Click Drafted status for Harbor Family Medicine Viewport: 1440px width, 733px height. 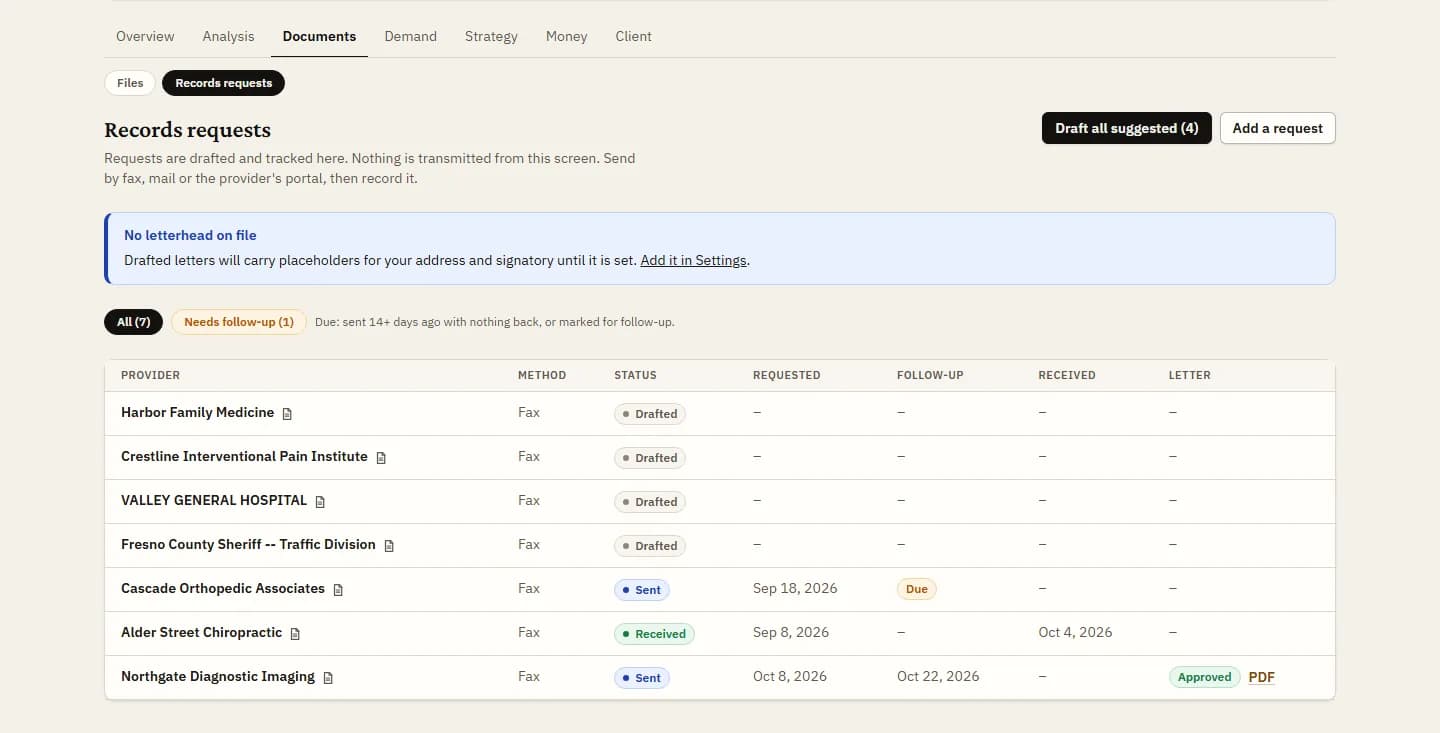pos(649,413)
